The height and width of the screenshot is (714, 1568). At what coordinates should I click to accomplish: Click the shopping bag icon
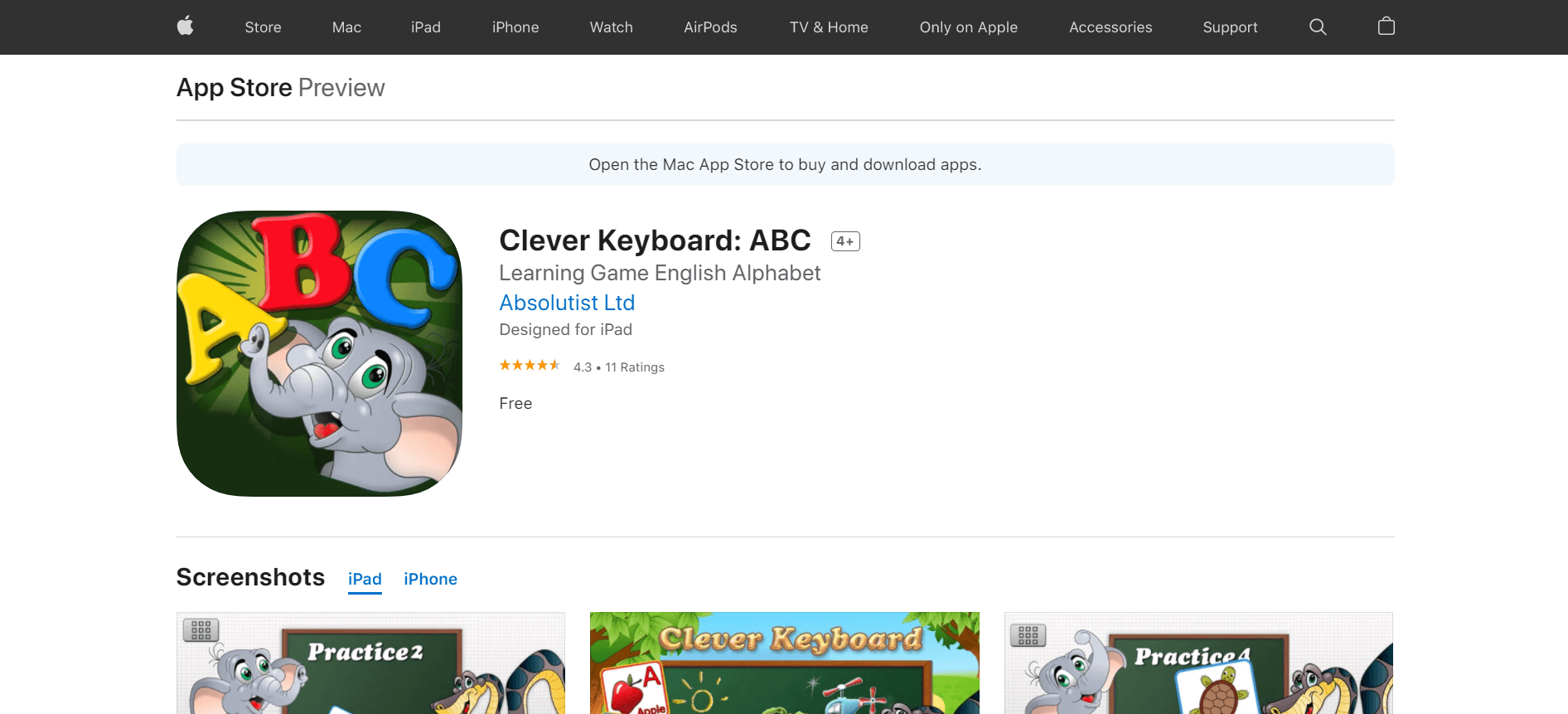click(x=1385, y=26)
